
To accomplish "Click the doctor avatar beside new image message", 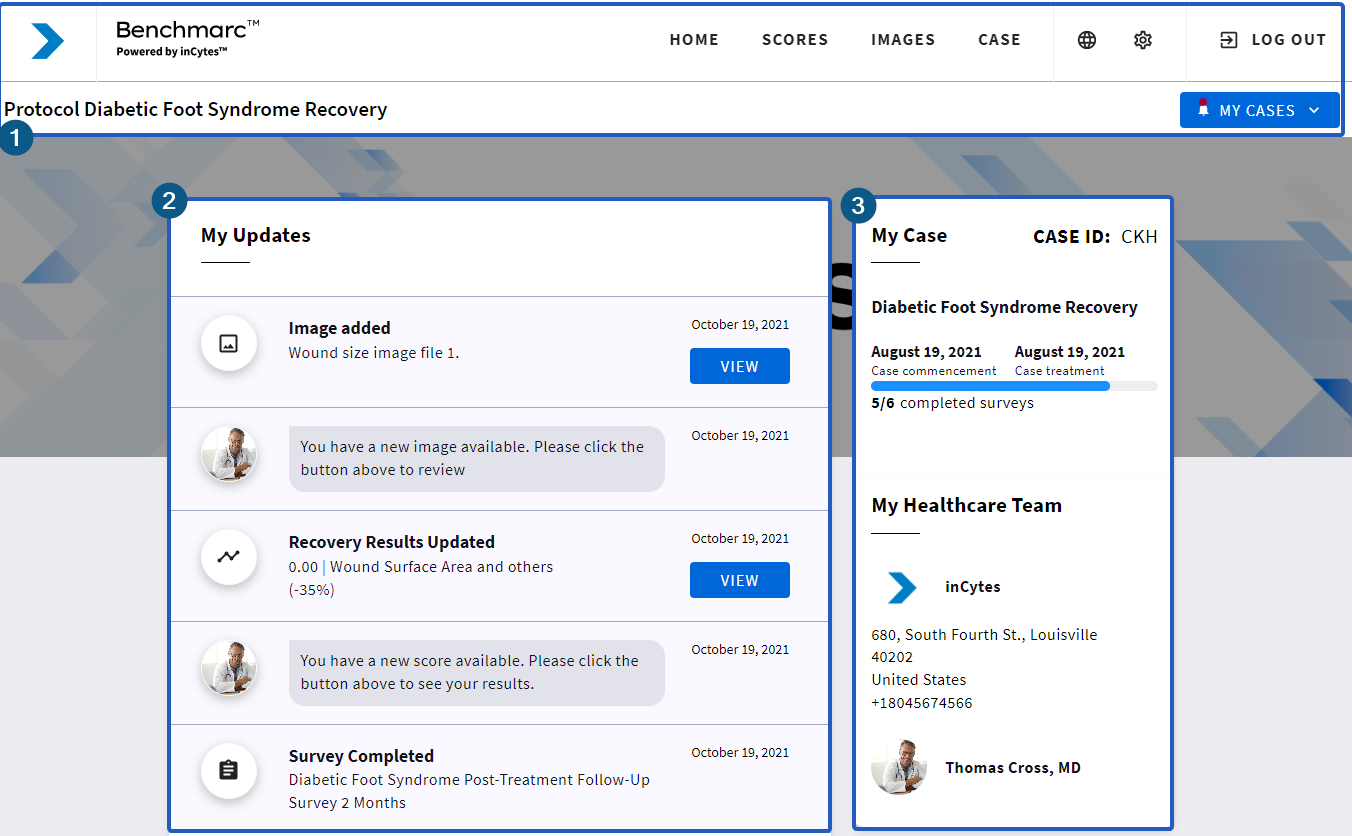I will click(x=229, y=455).
